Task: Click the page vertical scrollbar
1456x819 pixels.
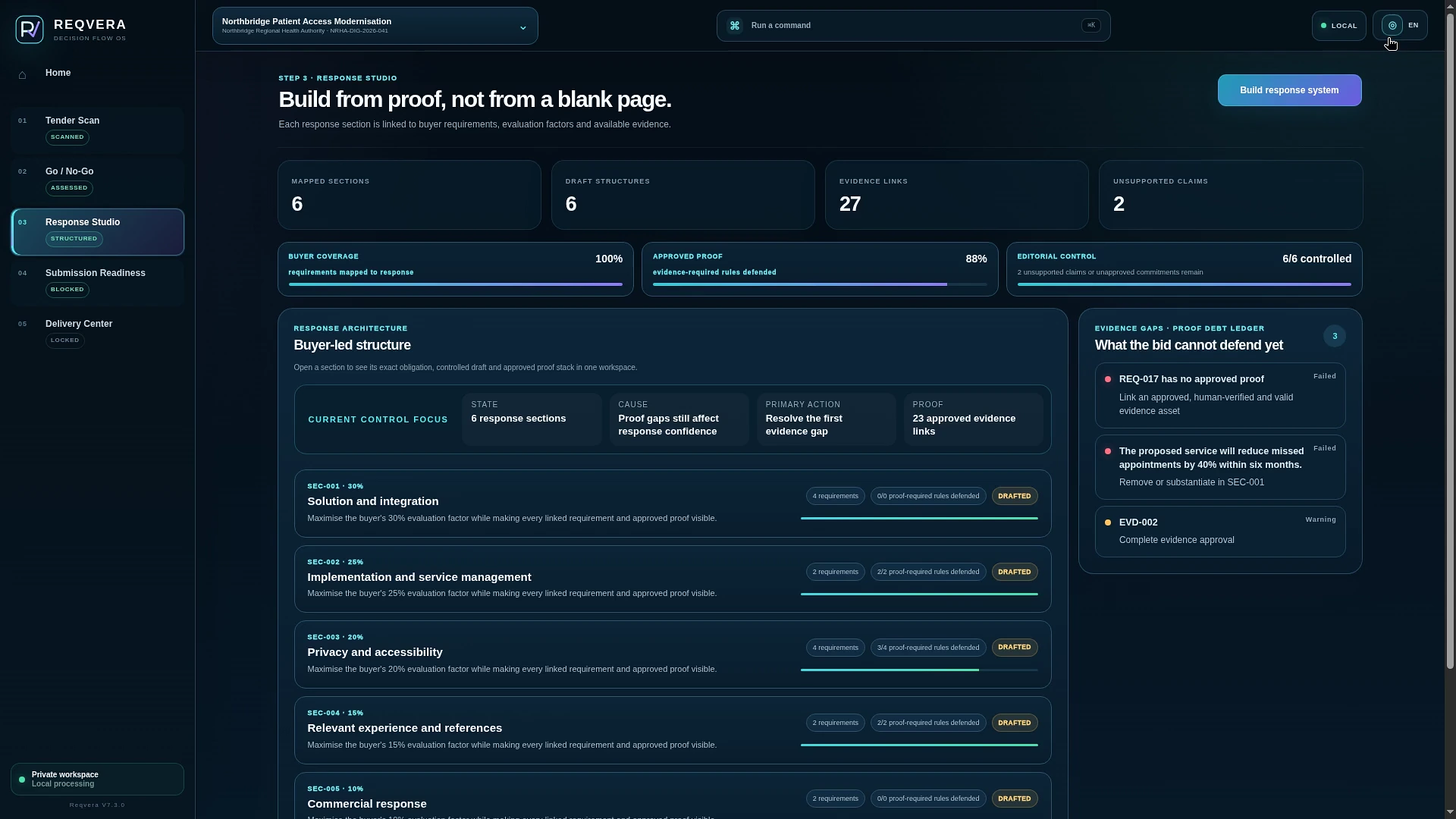Action: 1450,341
